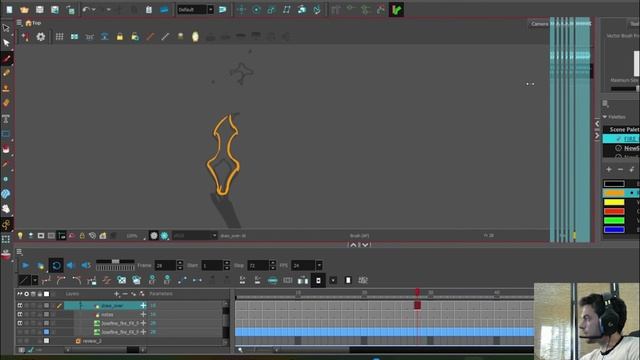Viewport: 640px width, 360px height.
Task: Increase the Frame number stepper
Action: click(180, 263)
